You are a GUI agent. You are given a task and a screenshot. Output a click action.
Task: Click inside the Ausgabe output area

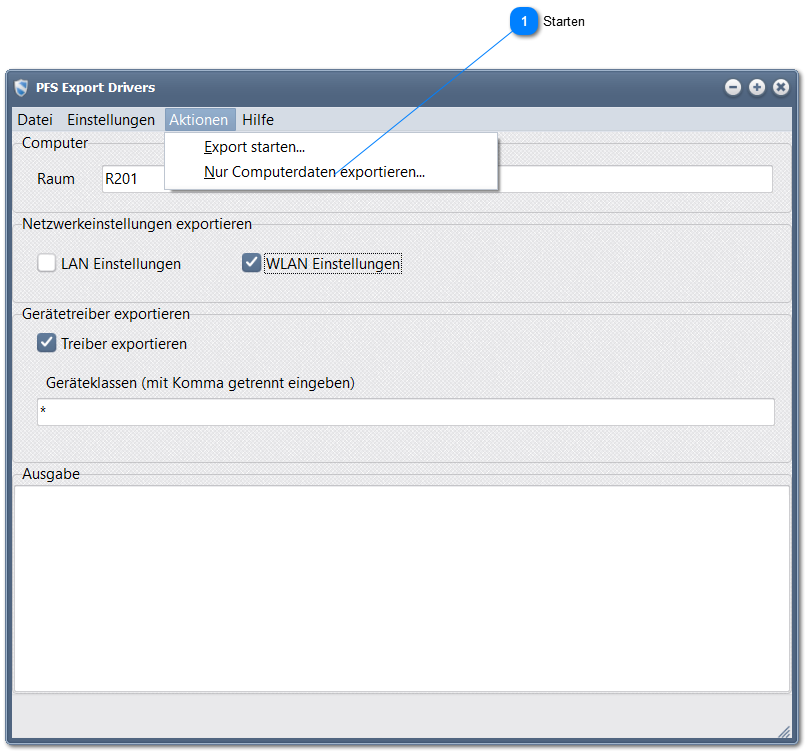pos(401,588)
